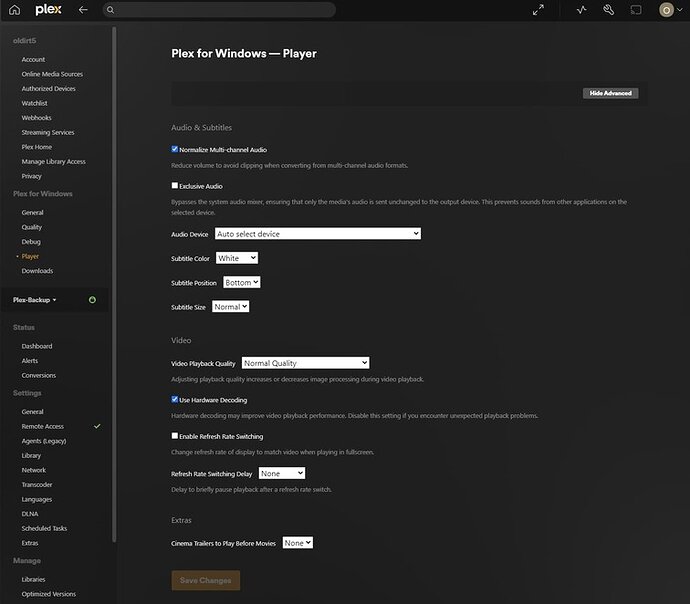Viewport: 690px width, 604px height.
Task: Open the user avatar menu
Action: (x=666, y=10)
